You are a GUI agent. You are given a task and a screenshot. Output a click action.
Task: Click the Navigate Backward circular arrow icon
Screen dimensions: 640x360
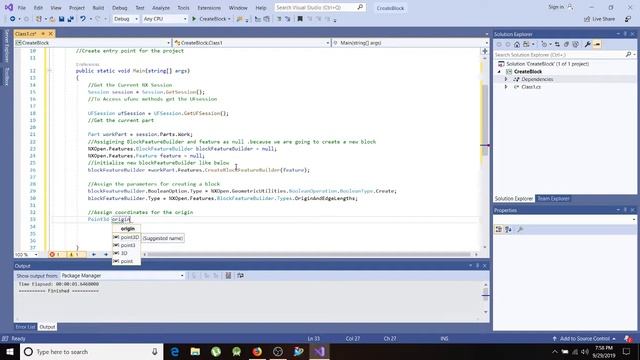(x=13, y=19)
